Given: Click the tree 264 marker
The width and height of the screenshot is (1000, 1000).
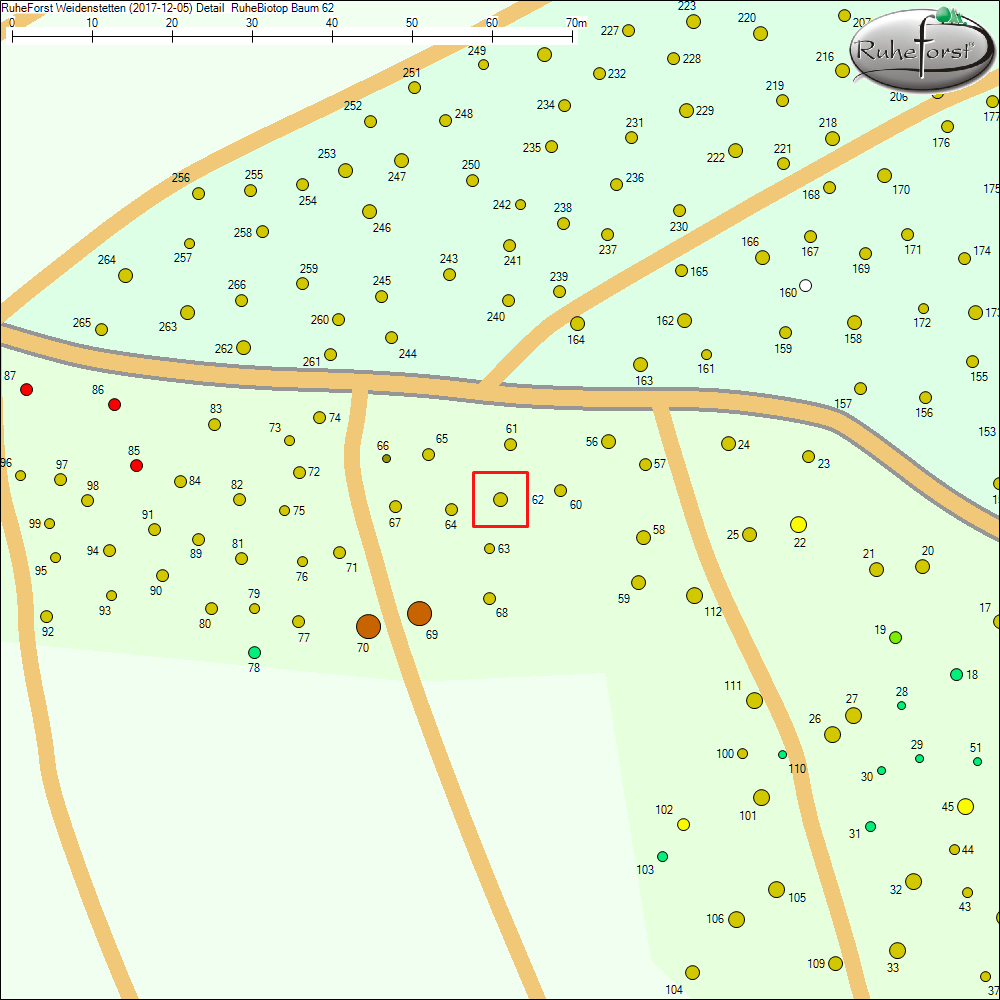Looking at the screenshot, I should pyautogui.click(x=125, y=275).
